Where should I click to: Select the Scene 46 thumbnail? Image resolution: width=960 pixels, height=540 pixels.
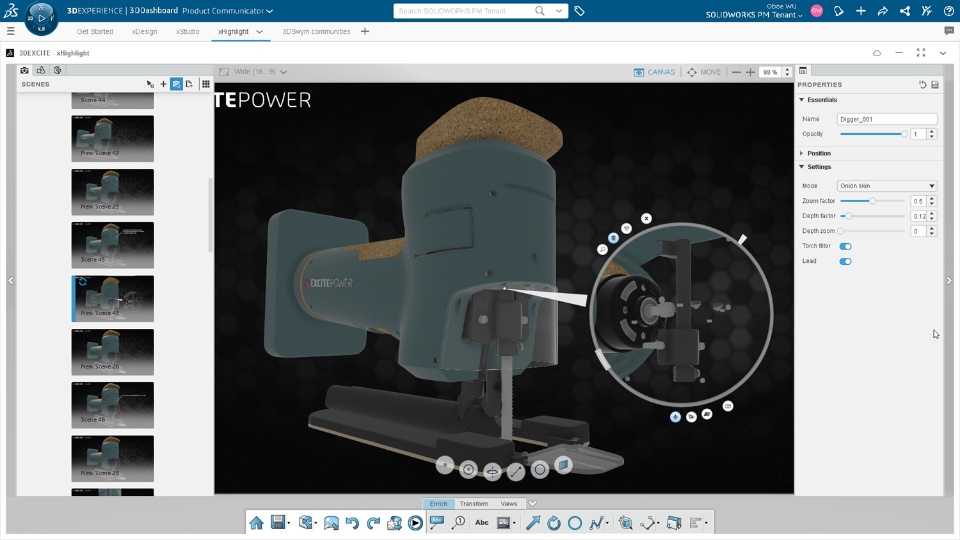[113, 405]
